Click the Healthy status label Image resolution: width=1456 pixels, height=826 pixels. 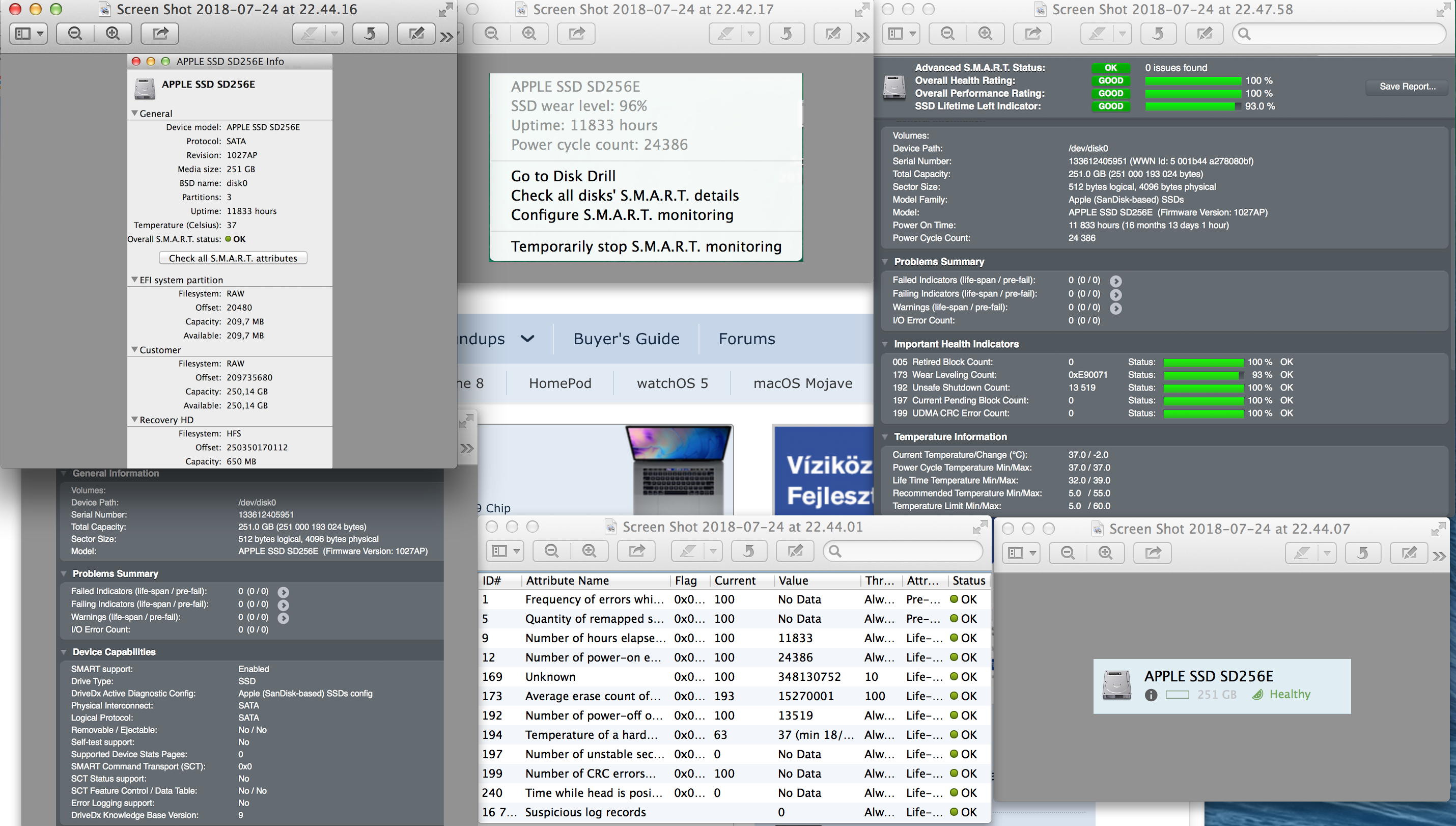[1290, 695]
